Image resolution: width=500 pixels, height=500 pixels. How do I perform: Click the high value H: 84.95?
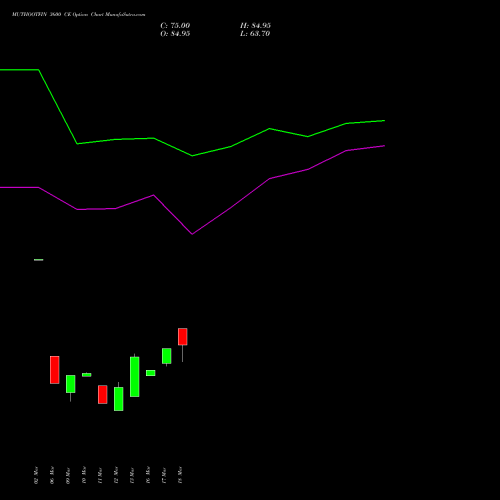255,26
